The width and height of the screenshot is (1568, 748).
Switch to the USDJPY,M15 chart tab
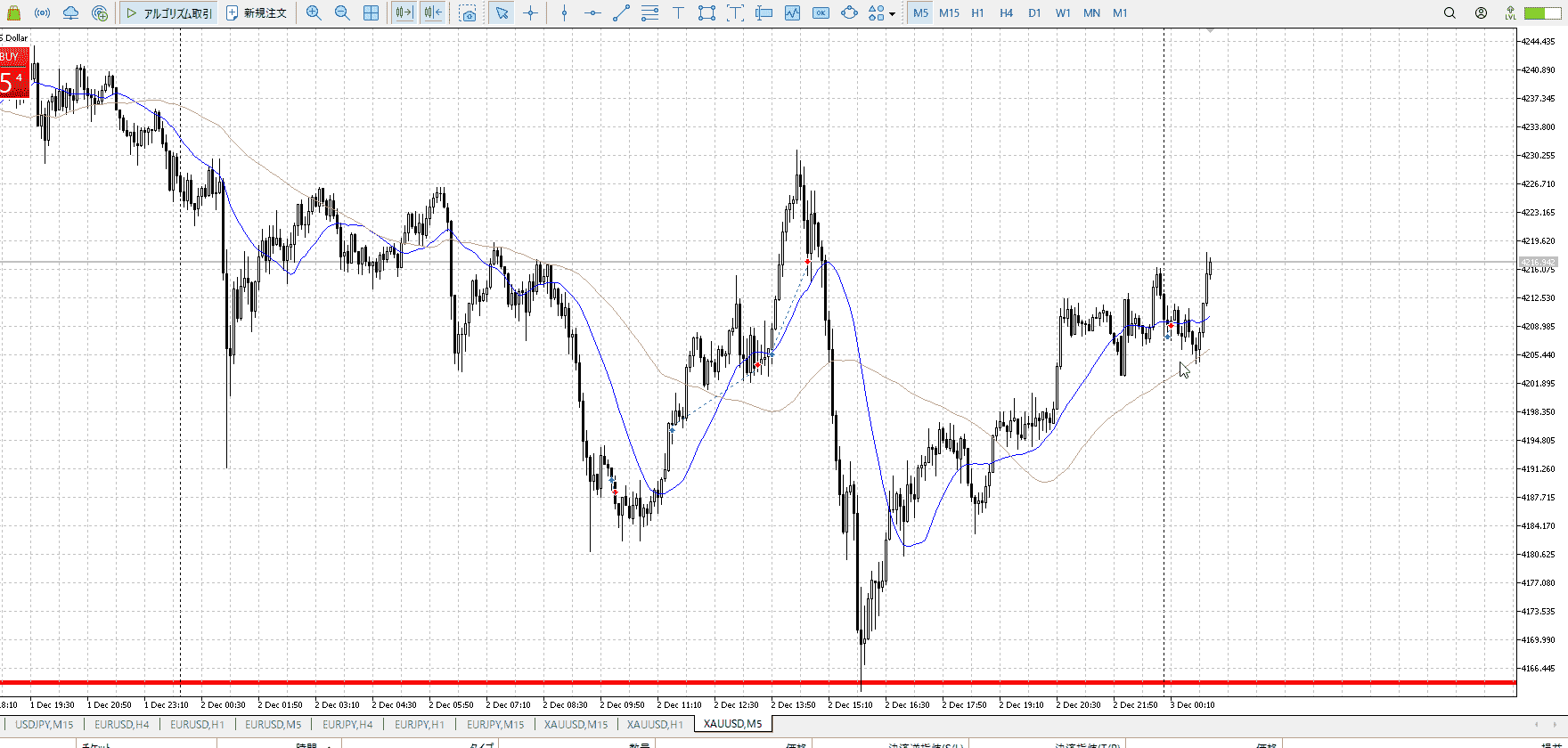[x=45, y=724]
